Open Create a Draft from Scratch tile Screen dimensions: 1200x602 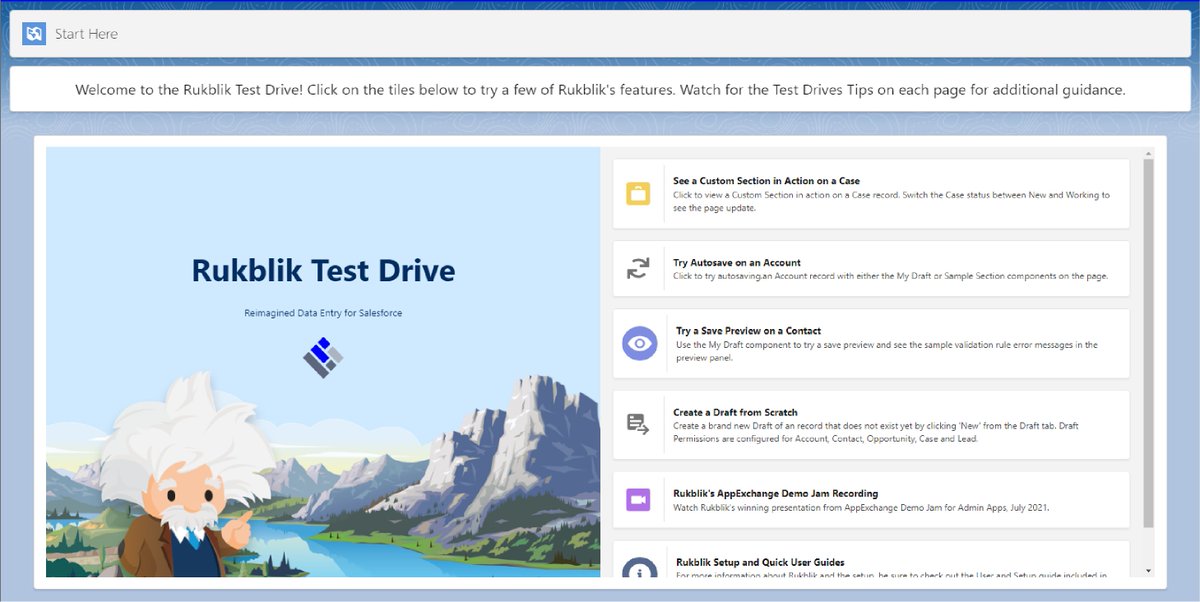(x=871, y=424)
